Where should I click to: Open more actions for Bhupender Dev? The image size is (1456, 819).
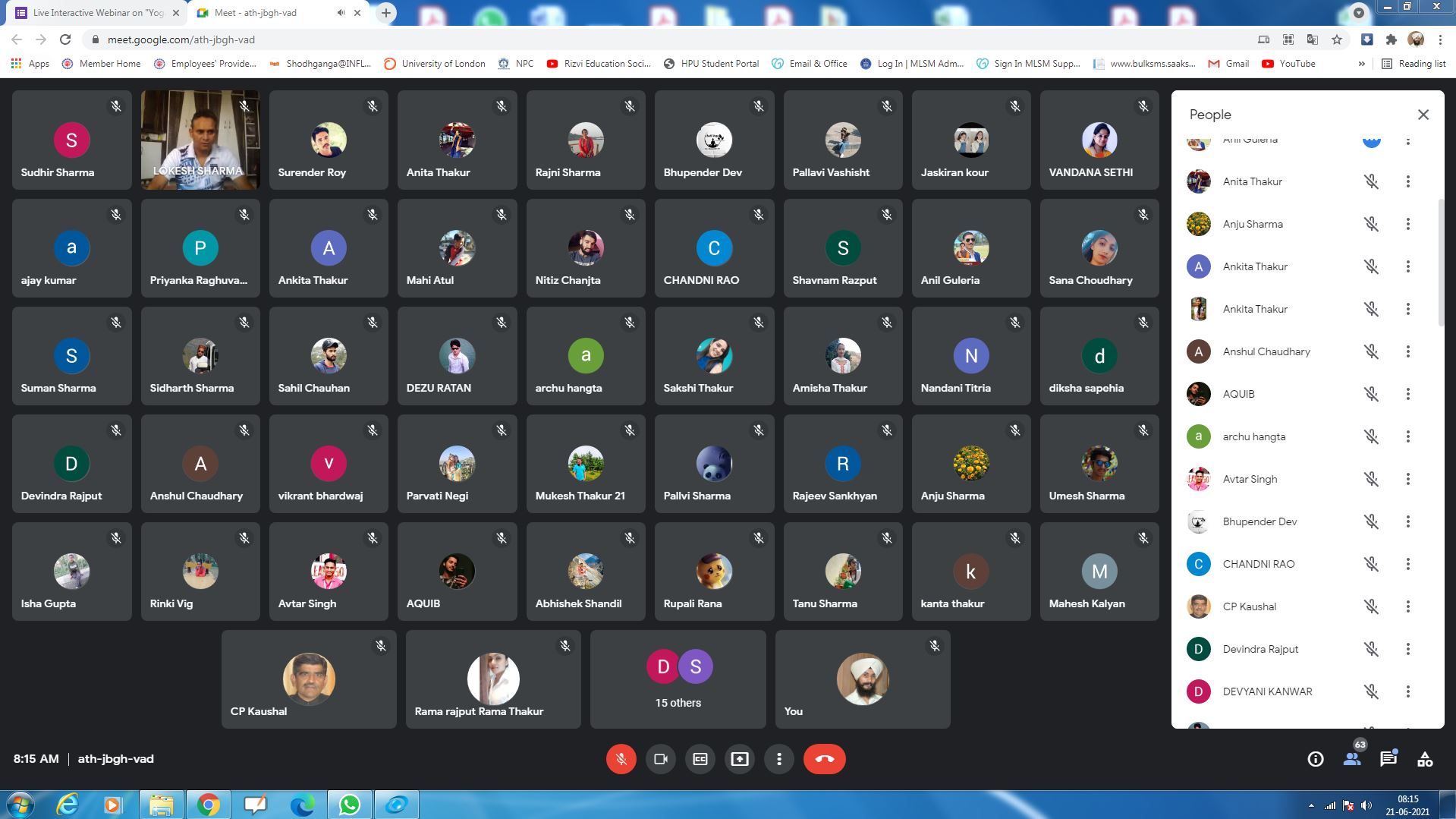point(1408,521)
